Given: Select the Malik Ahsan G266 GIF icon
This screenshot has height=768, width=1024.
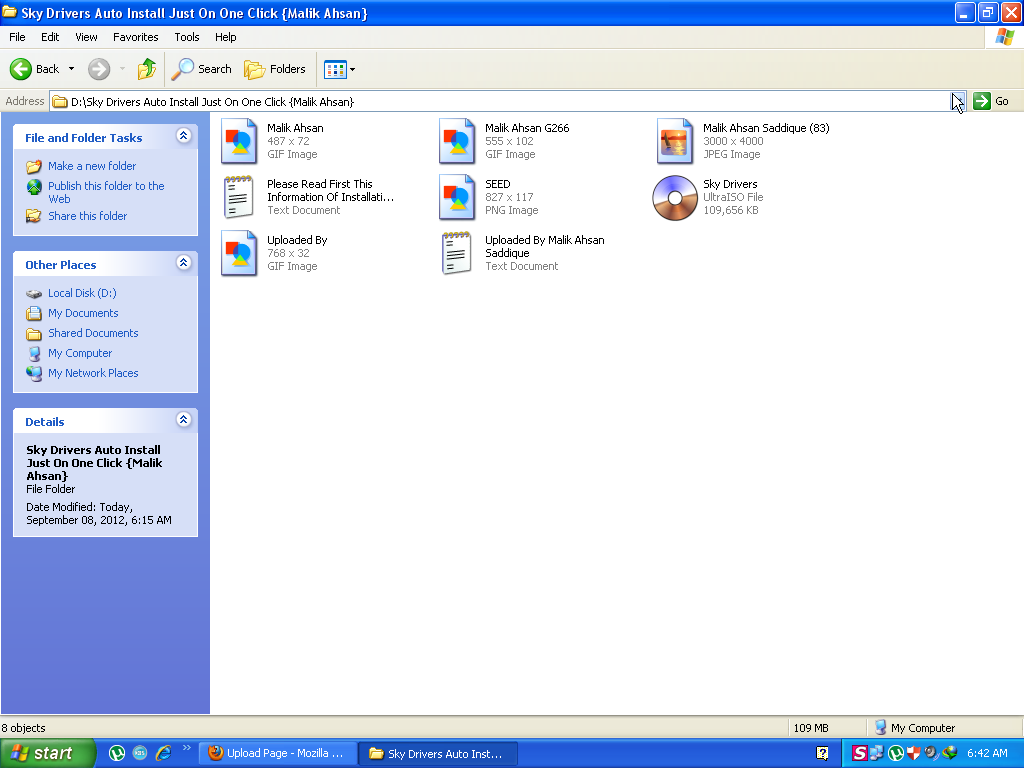Looking at the screenshot, I should click(x=457, y=140).
